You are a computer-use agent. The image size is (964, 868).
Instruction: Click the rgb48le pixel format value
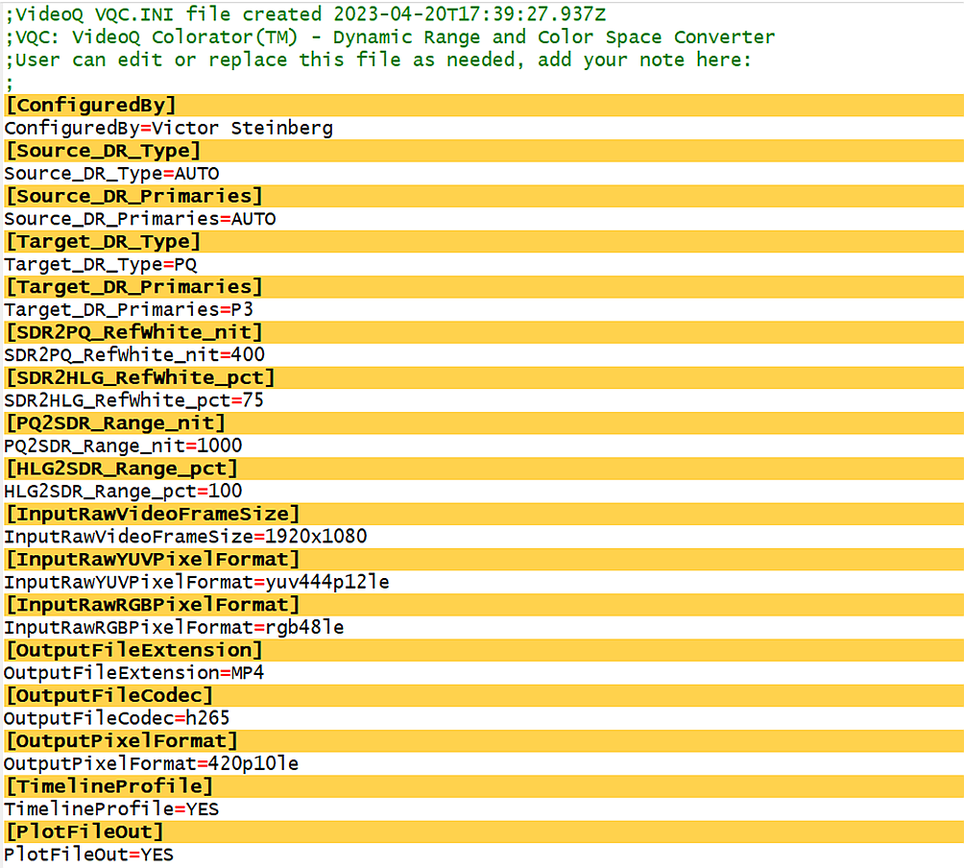click(x=303, y=627)
